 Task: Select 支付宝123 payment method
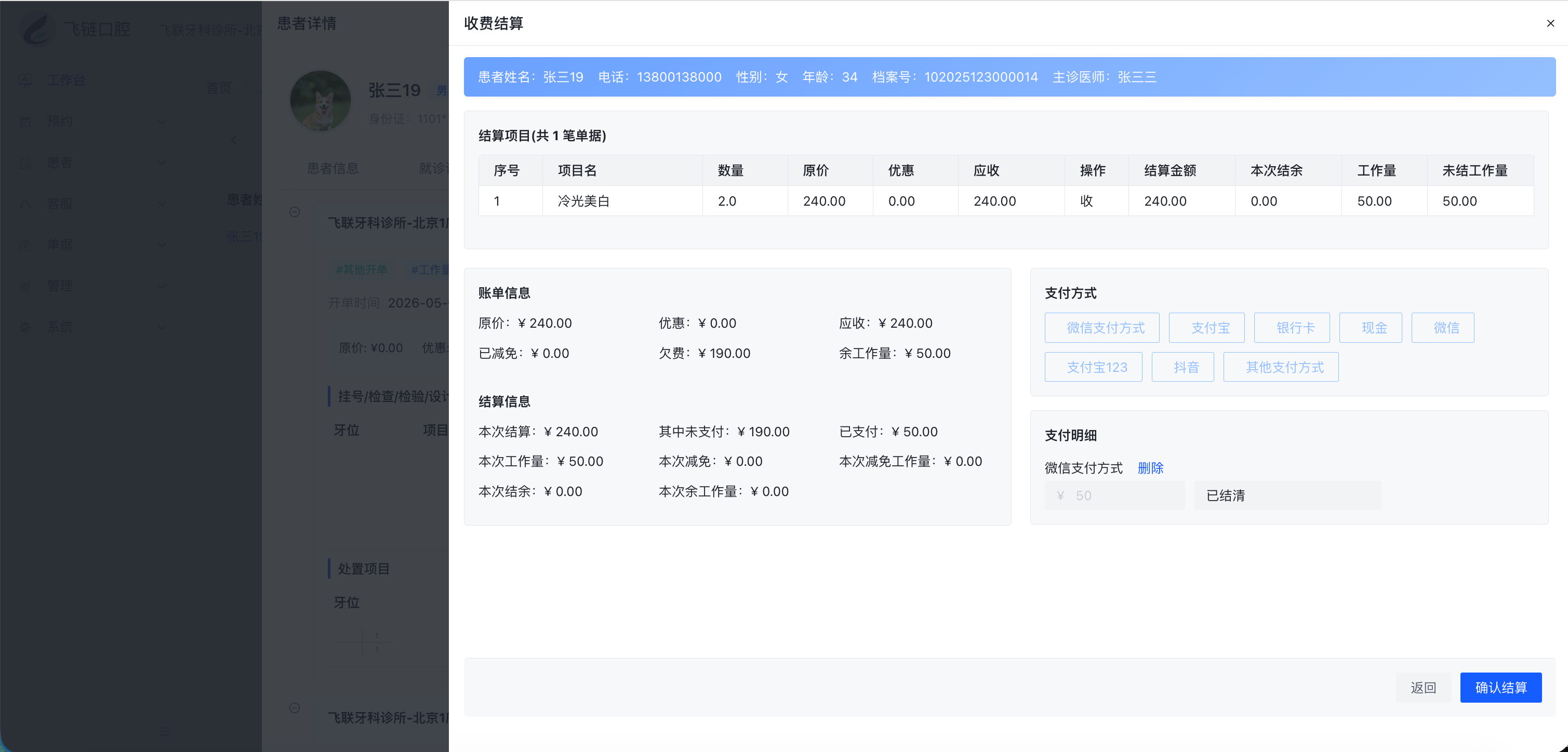point(1093,367)
